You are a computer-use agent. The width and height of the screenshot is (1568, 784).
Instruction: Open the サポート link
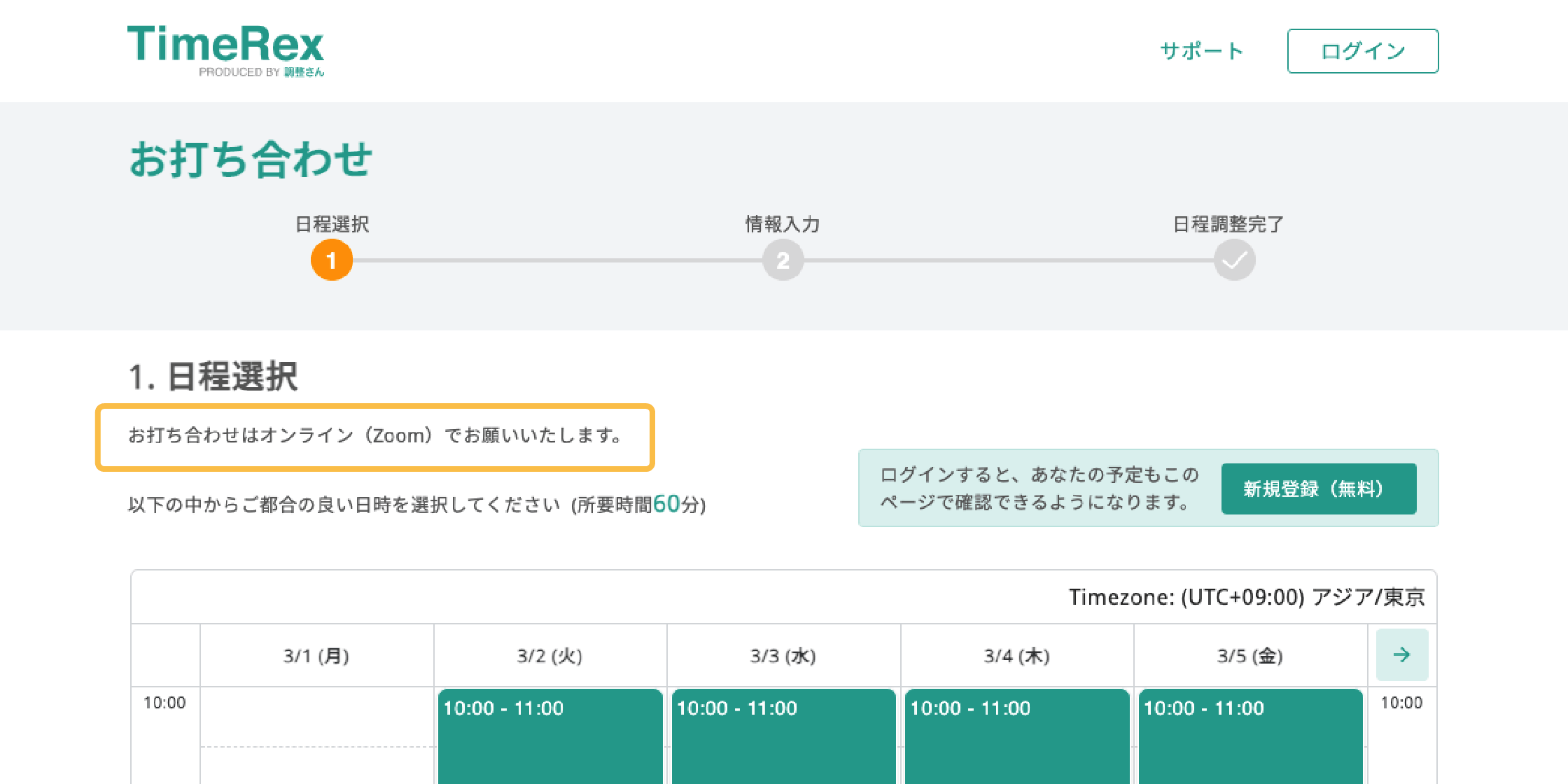tap(1201, 51)
